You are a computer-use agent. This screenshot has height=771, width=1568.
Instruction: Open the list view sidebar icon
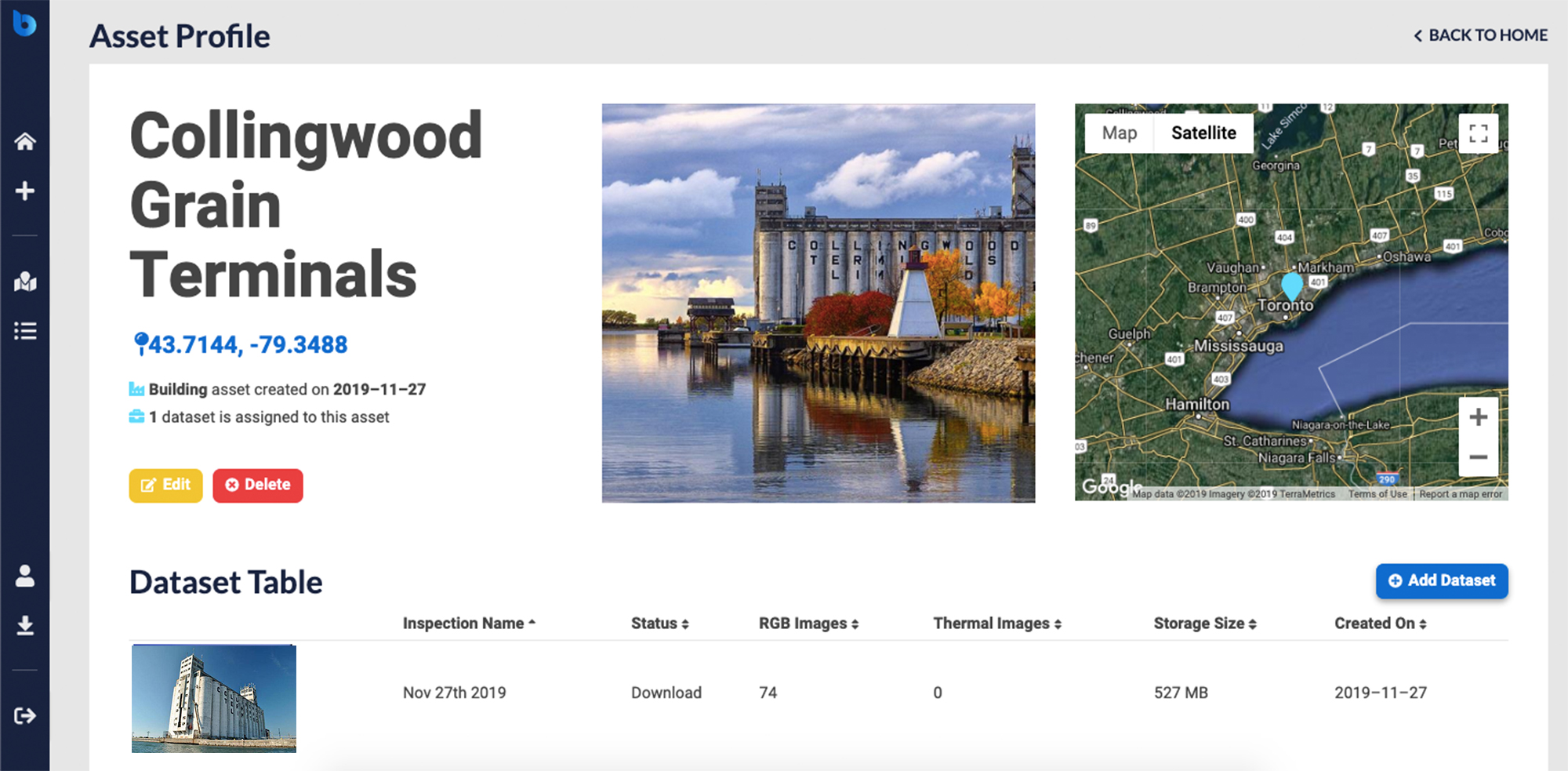coord(25,331)
